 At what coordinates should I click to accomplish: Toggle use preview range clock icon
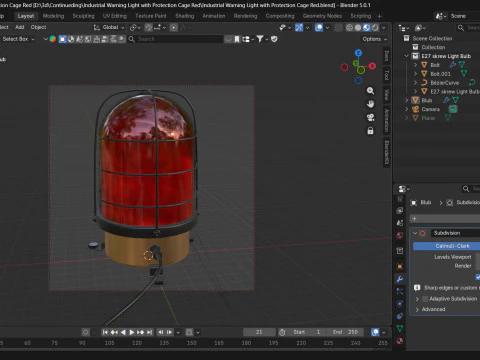[x=282, y=332]
